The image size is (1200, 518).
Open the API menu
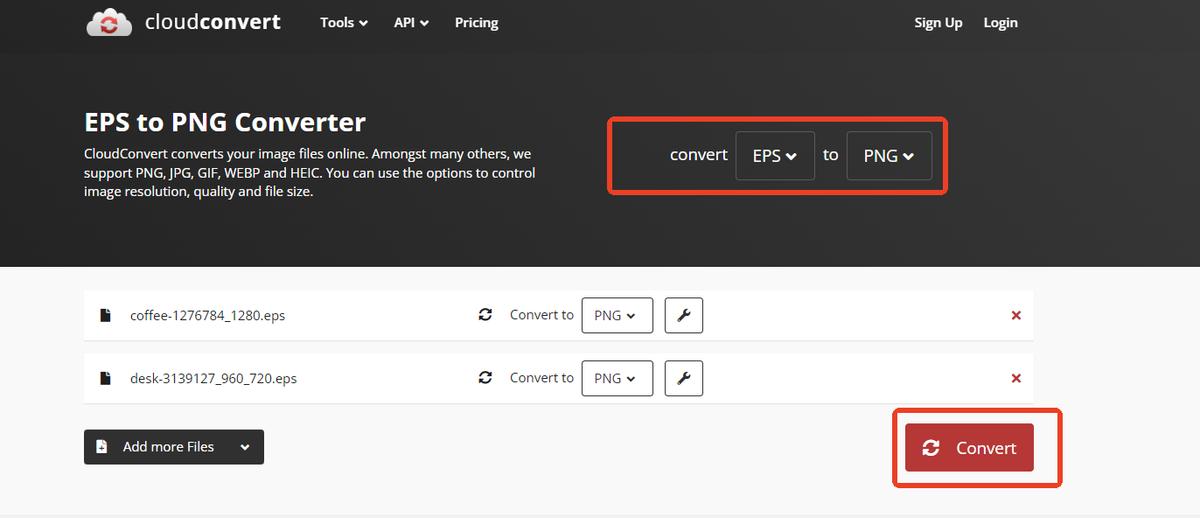coord(411,22)
